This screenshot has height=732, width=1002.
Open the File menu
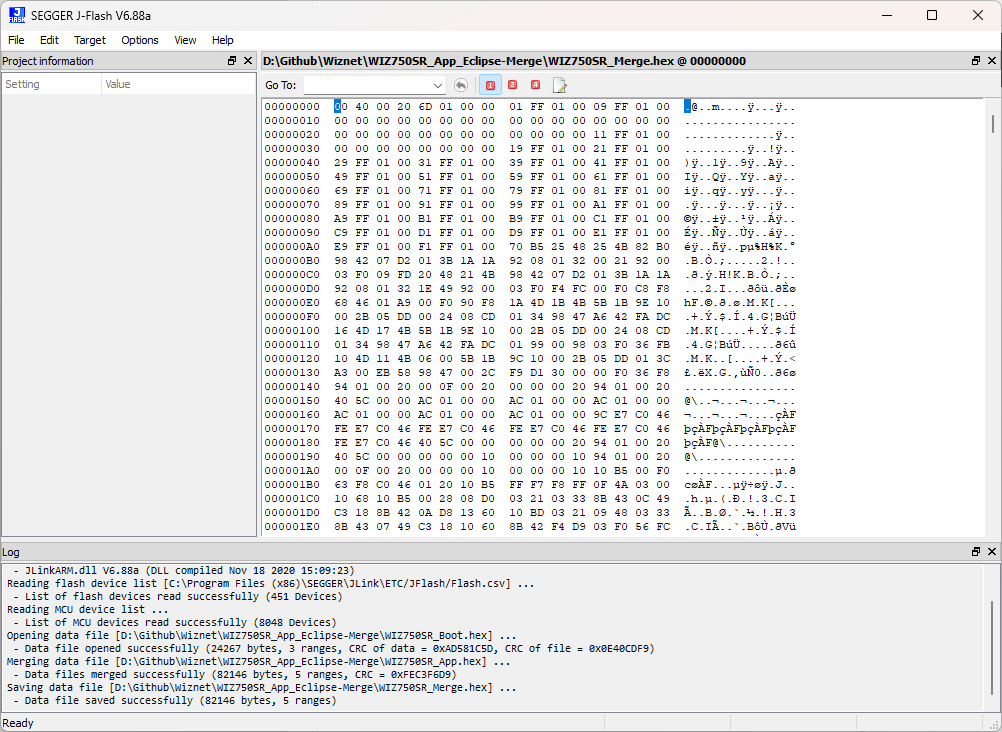(x=16, y=40)
